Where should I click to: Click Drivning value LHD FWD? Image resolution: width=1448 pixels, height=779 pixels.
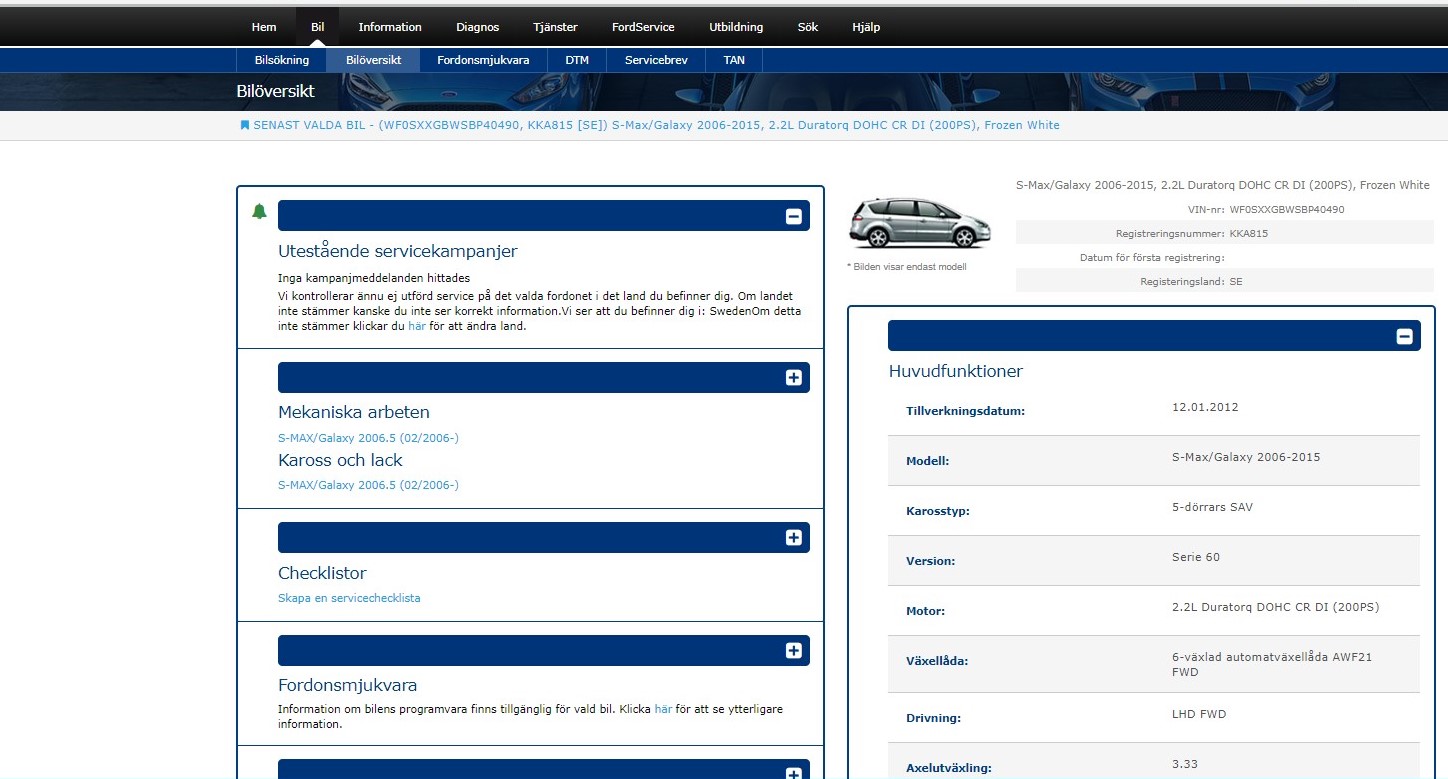click(x=1199, y=714)
